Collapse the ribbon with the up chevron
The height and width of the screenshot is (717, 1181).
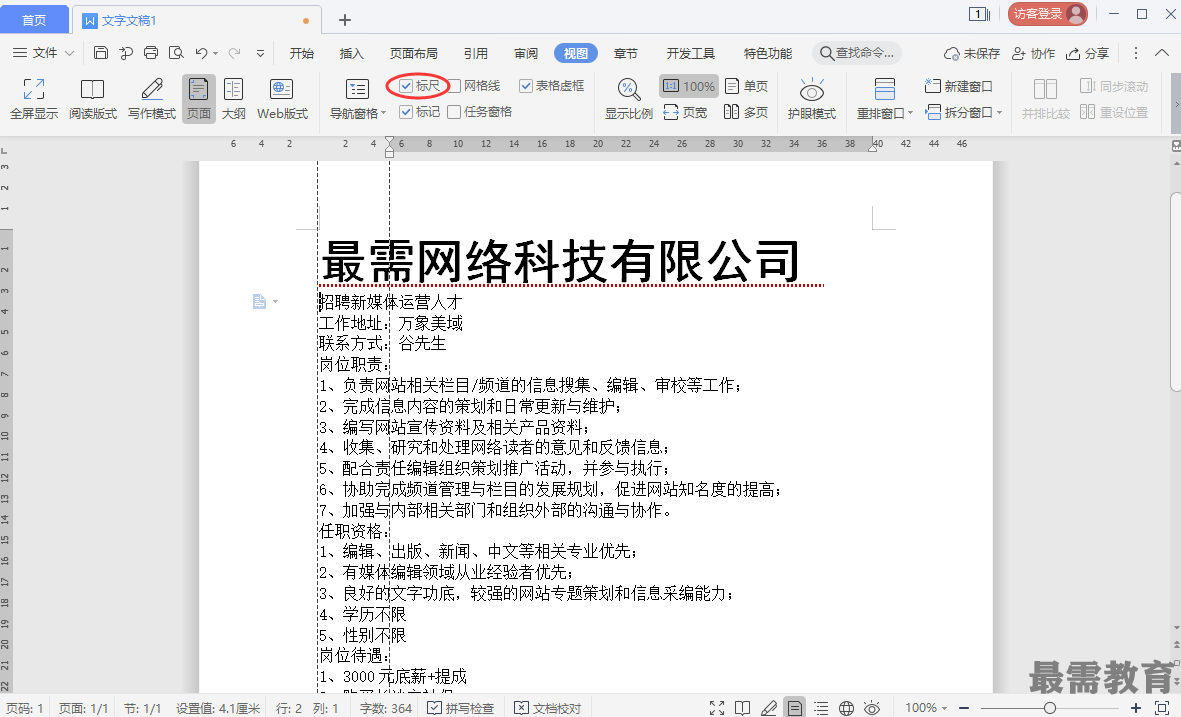(x=1162, y=53)
